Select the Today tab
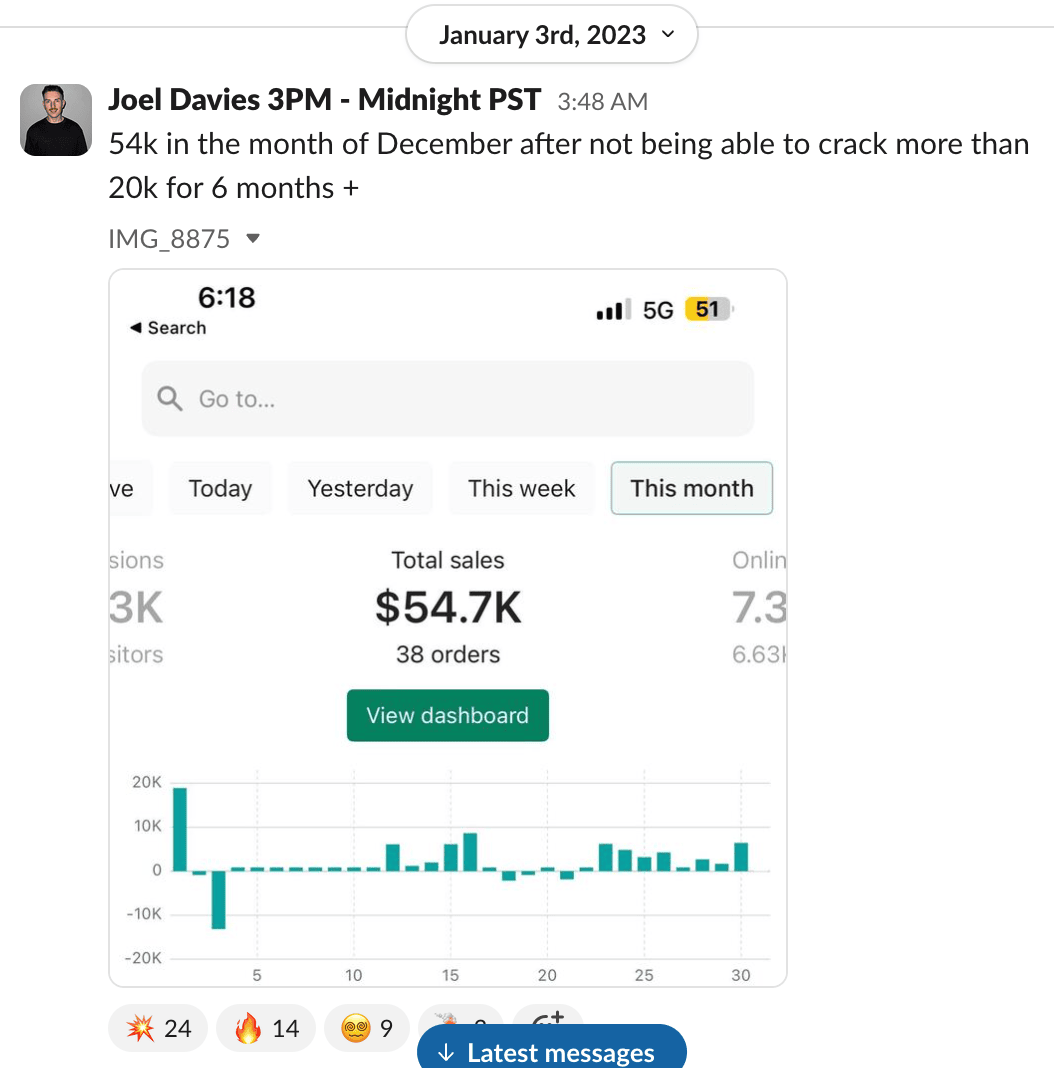Viewport: 1054px width, 1068px height. click(x=220, y=488)
